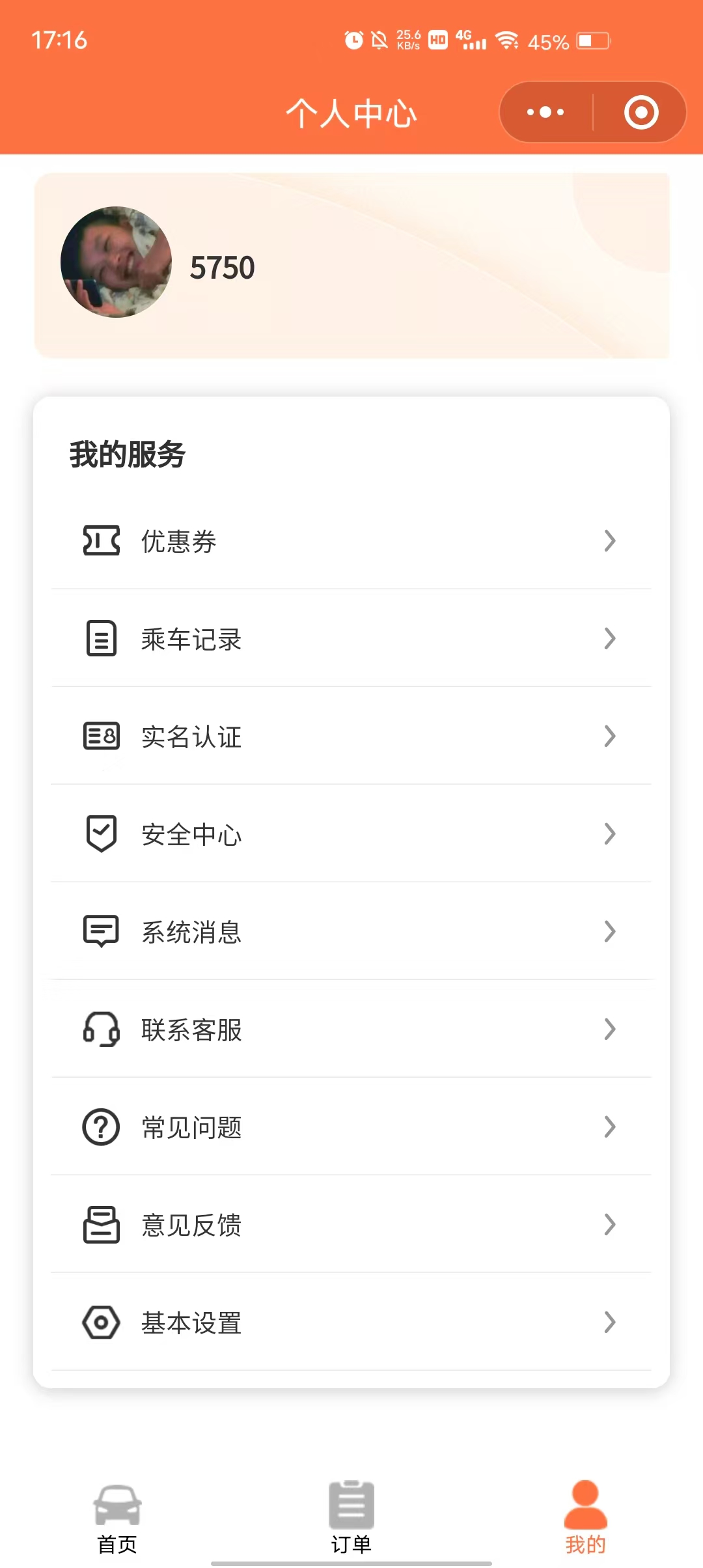The image size is (703, 1568).
Task: Open the 意见反馈 entry
Action: (x=191, y=1225)
